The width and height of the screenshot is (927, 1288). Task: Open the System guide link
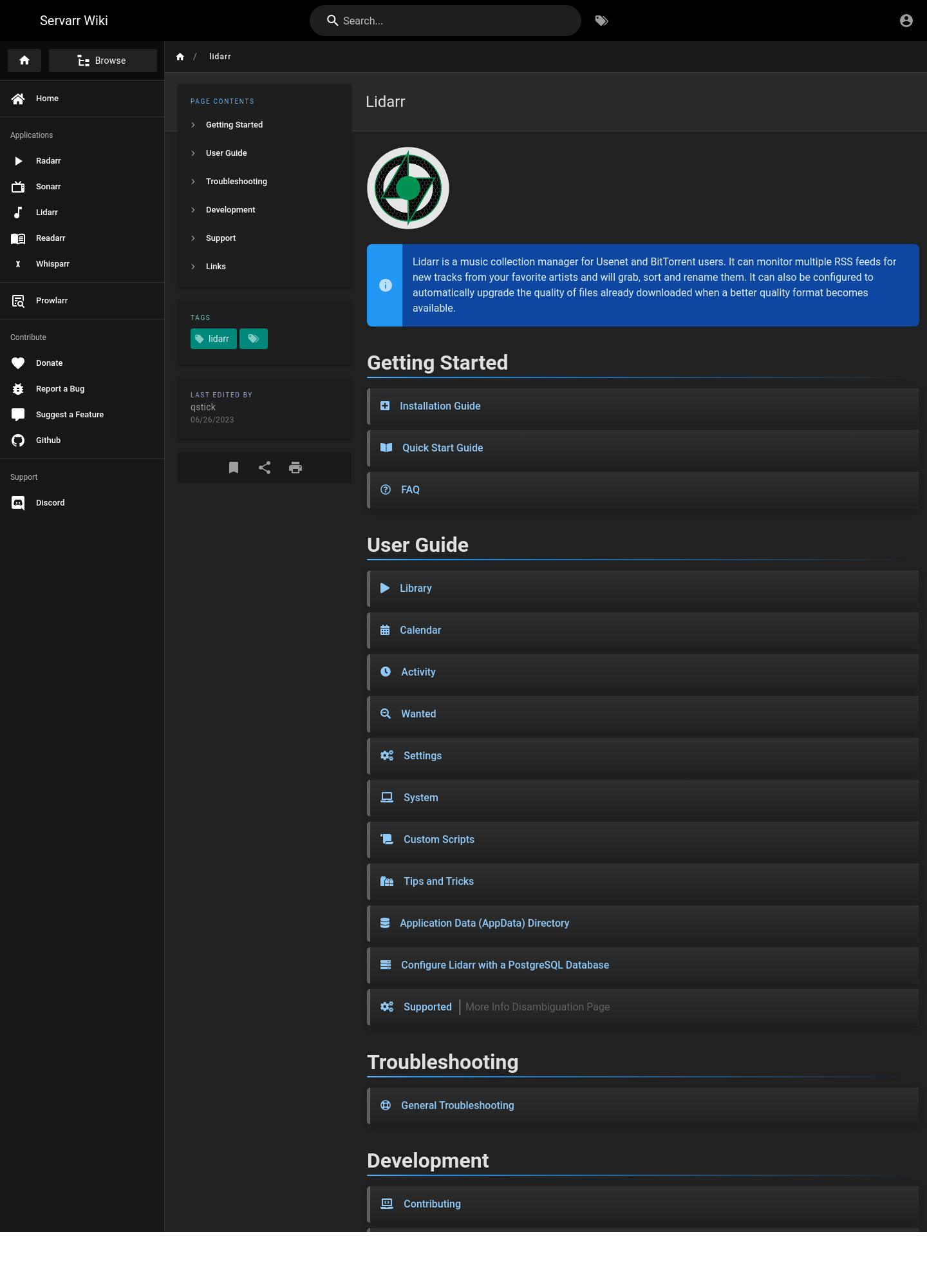420,798
